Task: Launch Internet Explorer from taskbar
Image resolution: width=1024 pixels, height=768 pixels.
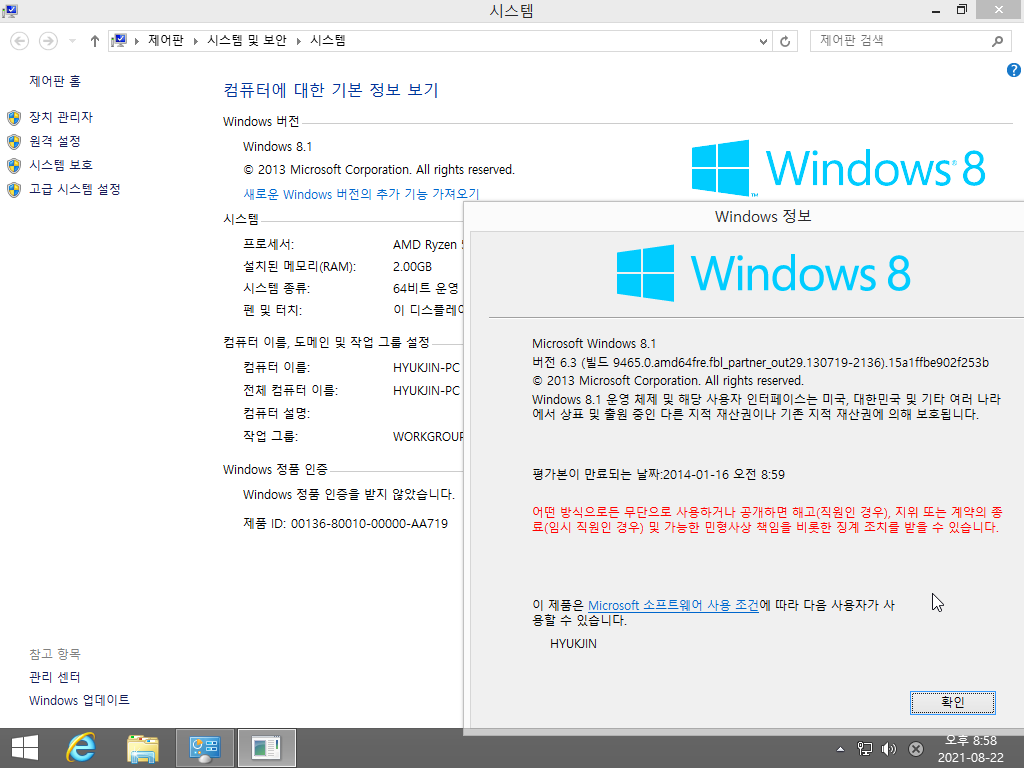Action: pyautogui.click(x=81, y=748)
